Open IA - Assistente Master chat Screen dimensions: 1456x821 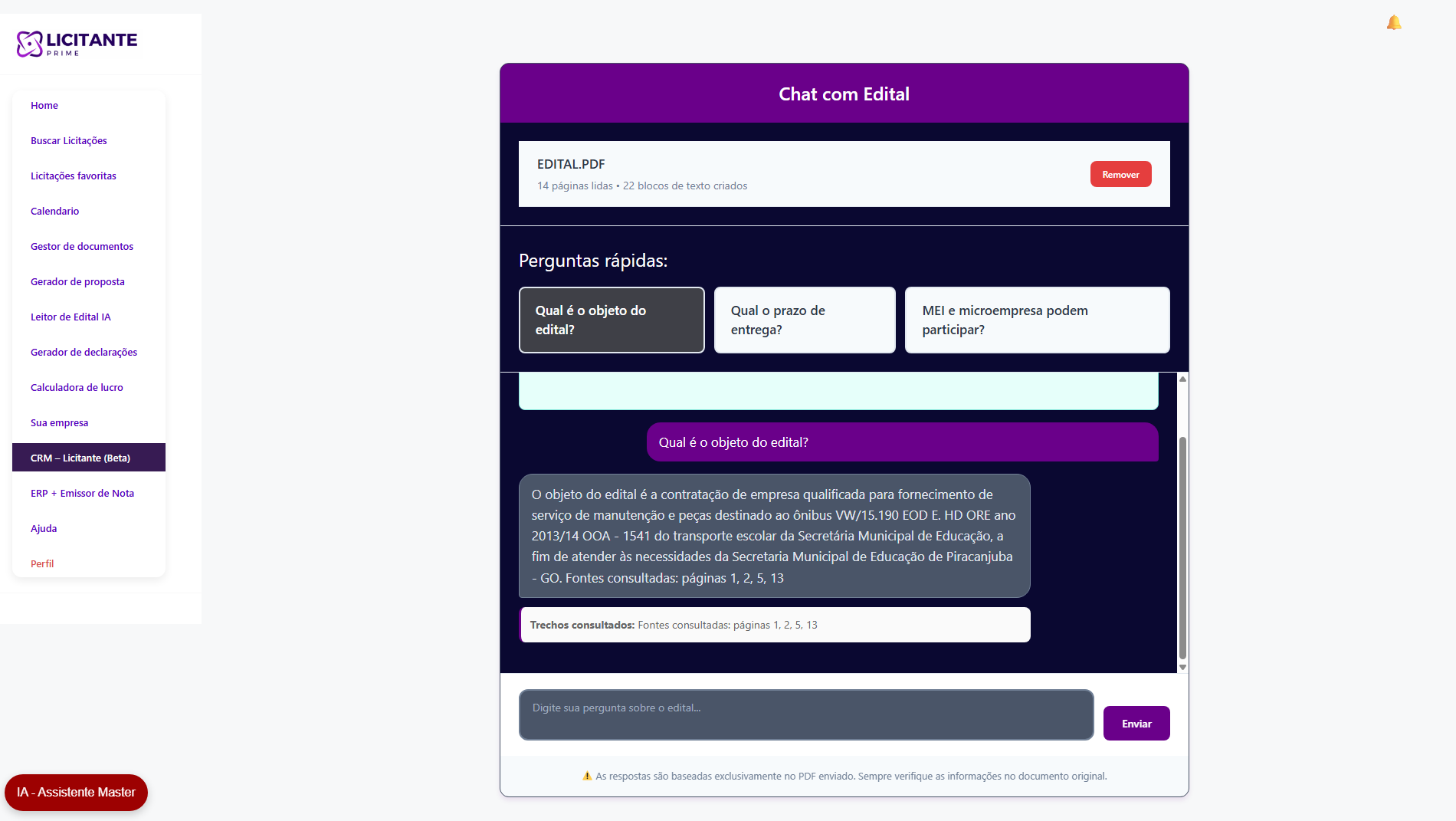click(76, 793)
